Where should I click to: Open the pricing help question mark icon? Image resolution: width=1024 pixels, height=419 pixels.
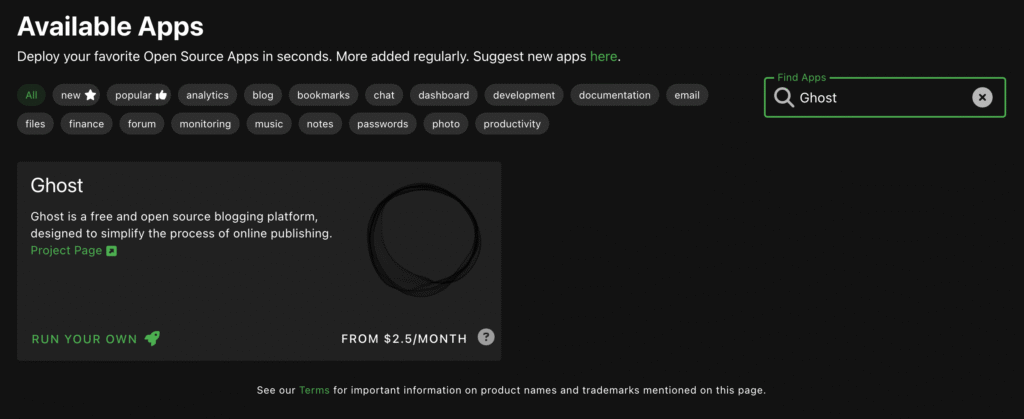[486, 337]
